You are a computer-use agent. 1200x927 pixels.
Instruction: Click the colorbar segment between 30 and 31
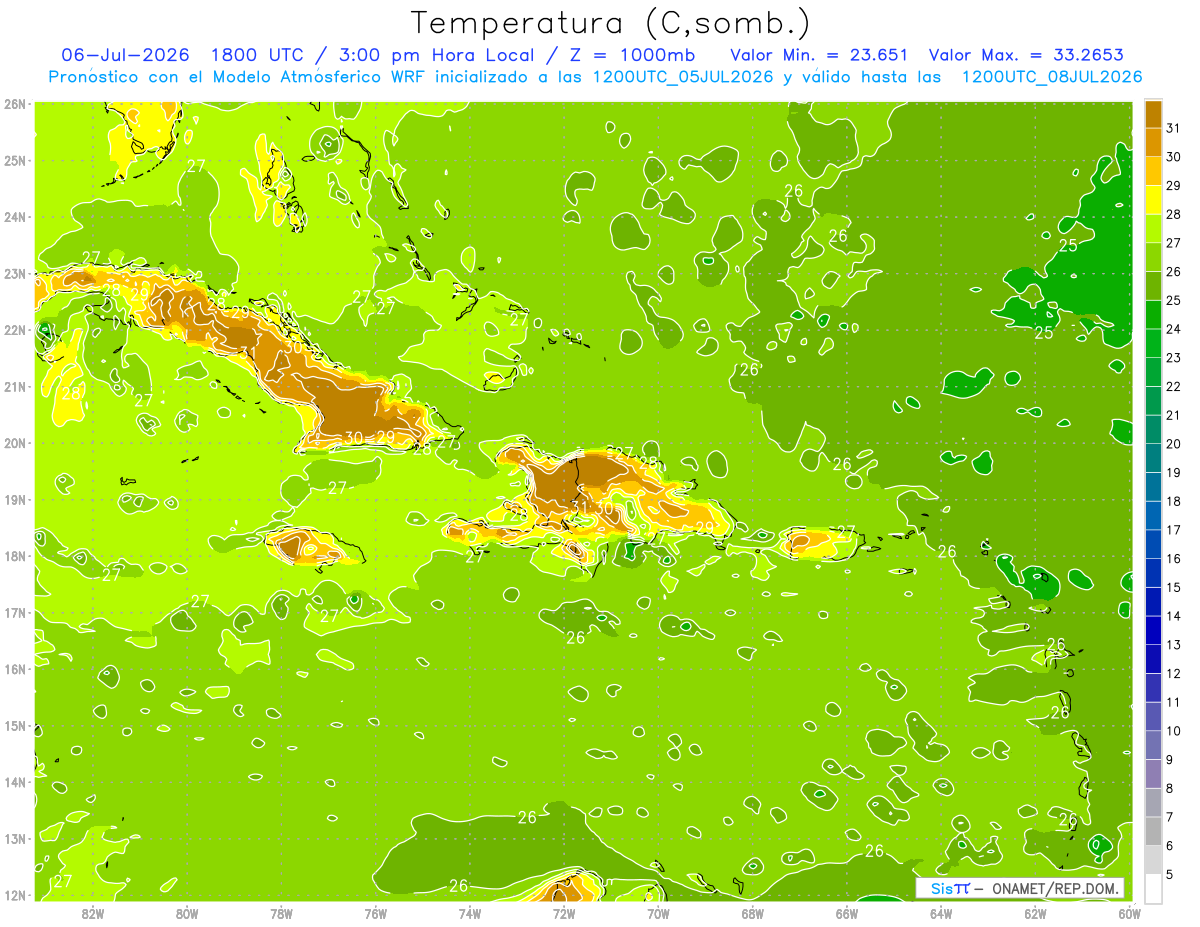click(x=1153, y=142)
